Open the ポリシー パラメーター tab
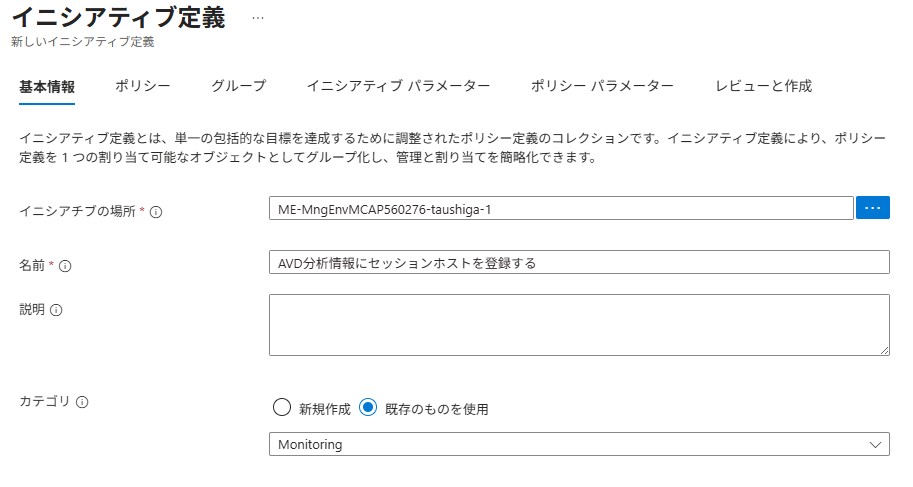 click(x=602, y=86)
